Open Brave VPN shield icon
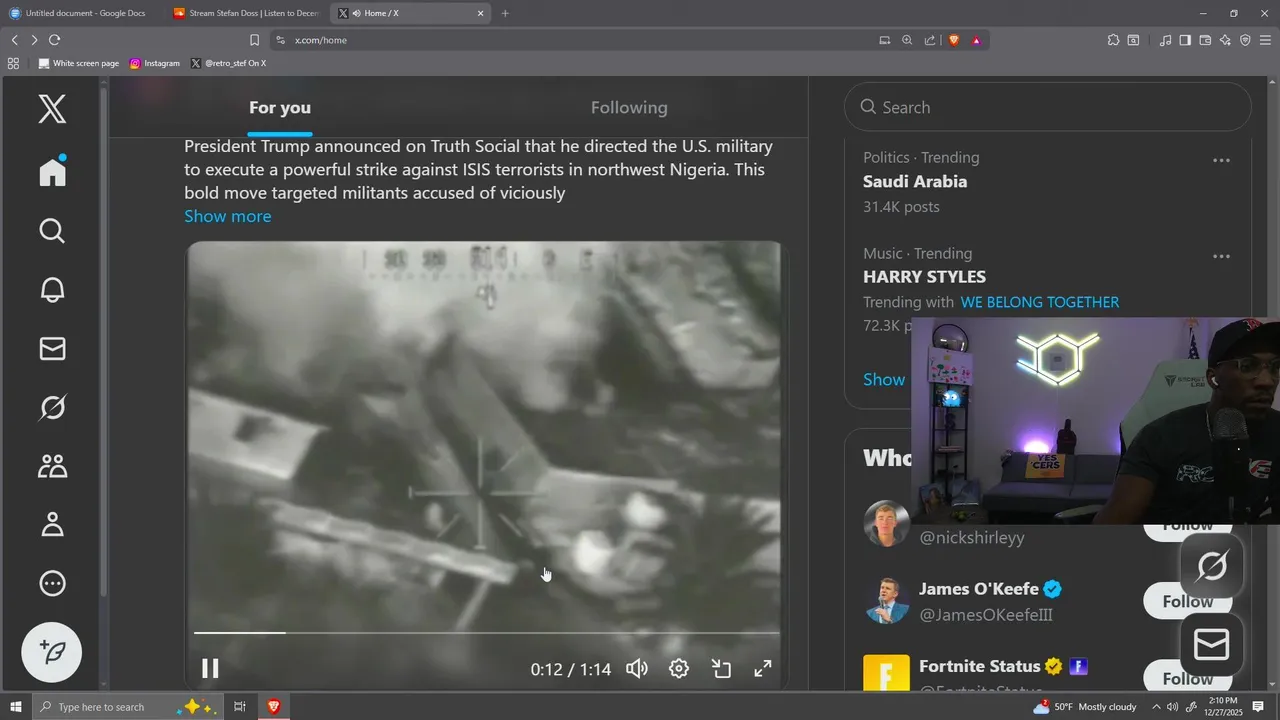This screenshot has width=1280, height=720. [1245, 40]
